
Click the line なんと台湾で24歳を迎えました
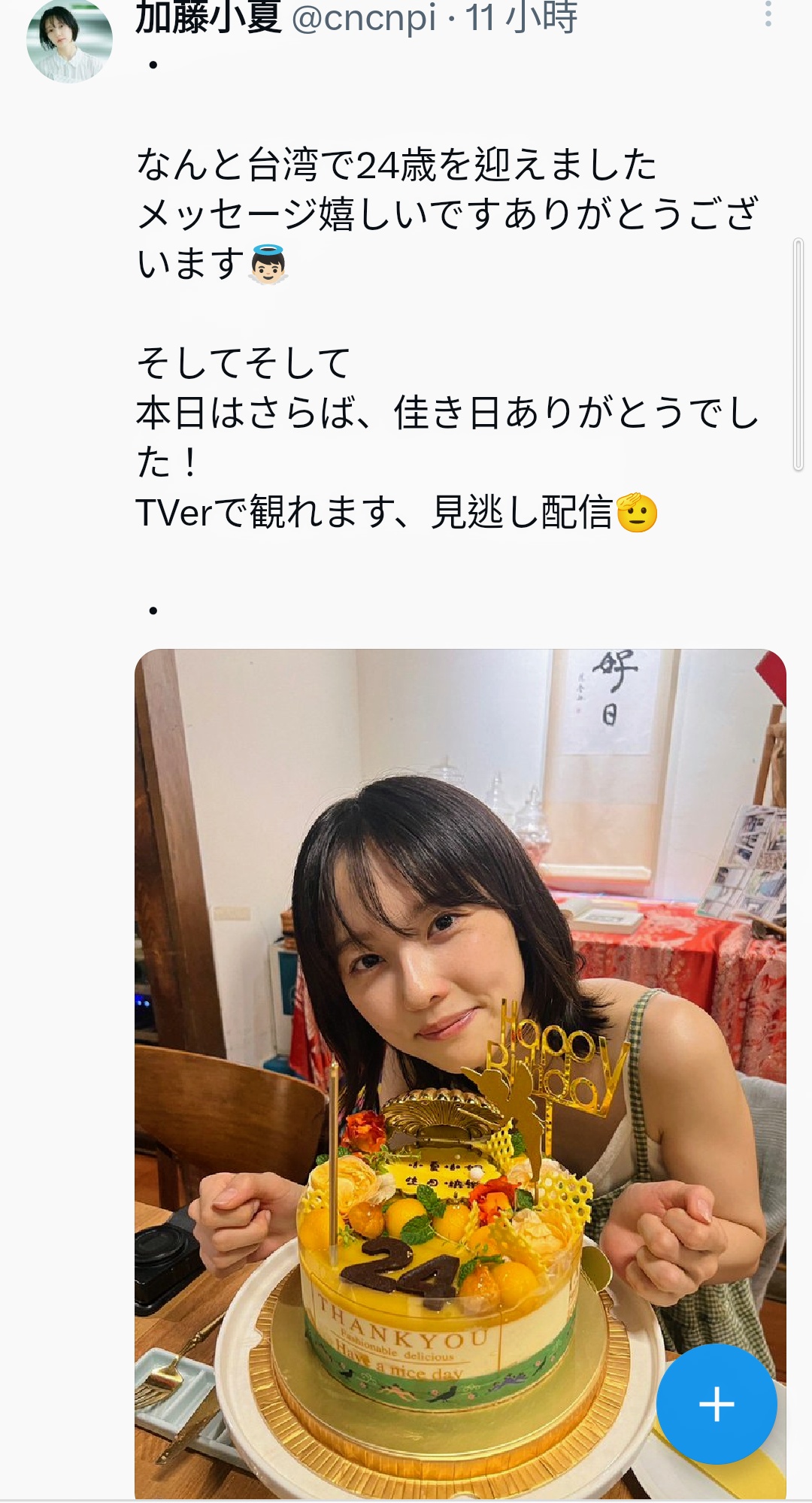tap(396, 165)
